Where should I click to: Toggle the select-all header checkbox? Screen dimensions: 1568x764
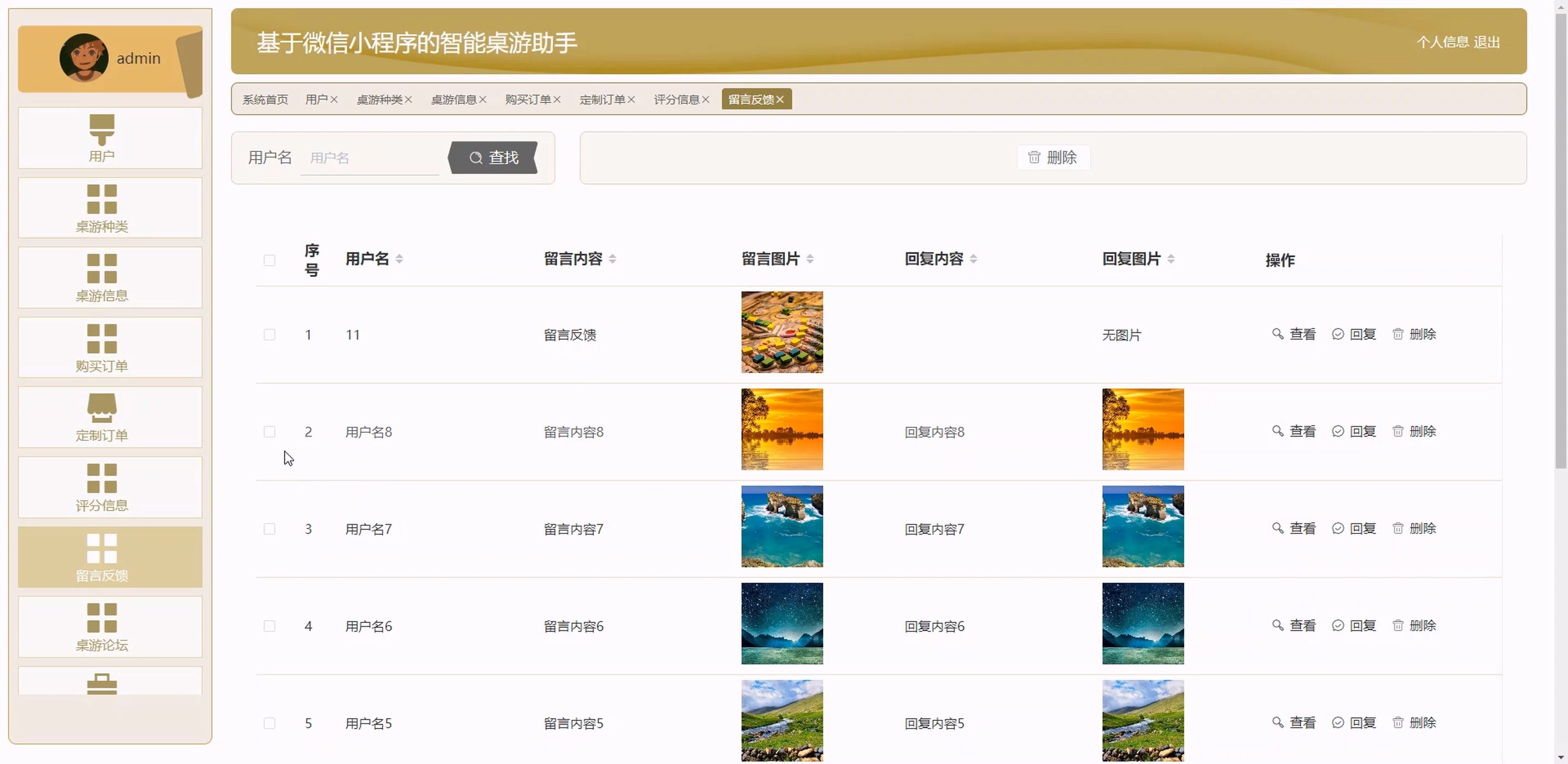click(270, 260)
